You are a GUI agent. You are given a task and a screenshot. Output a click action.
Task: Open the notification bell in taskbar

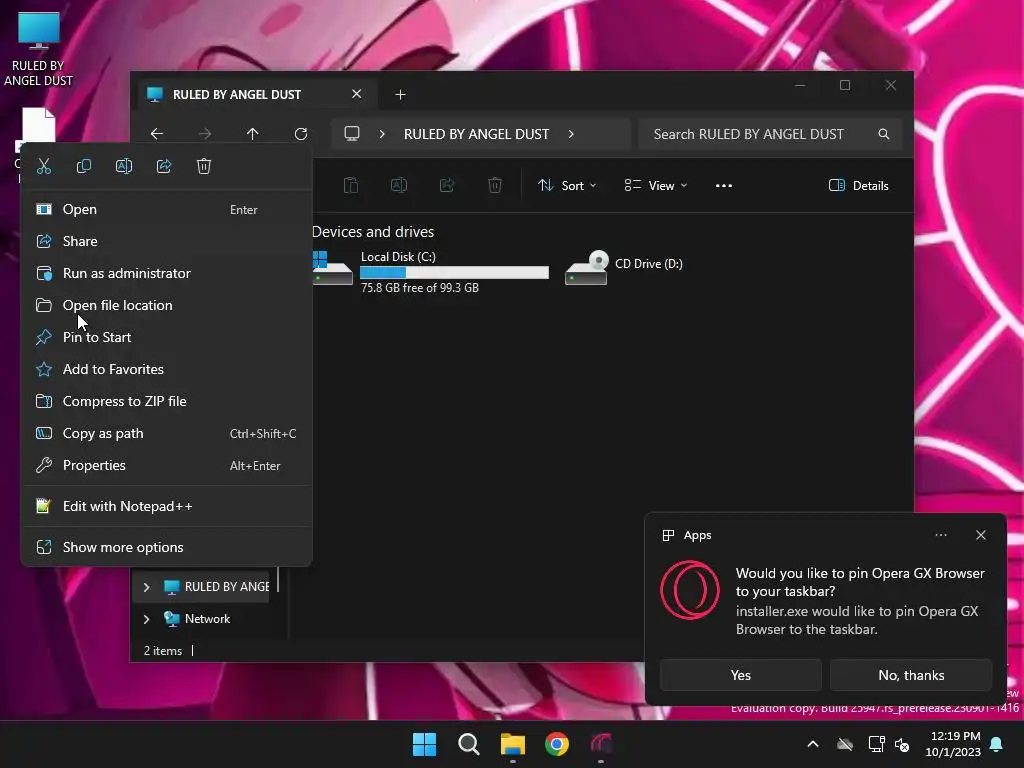997,744
